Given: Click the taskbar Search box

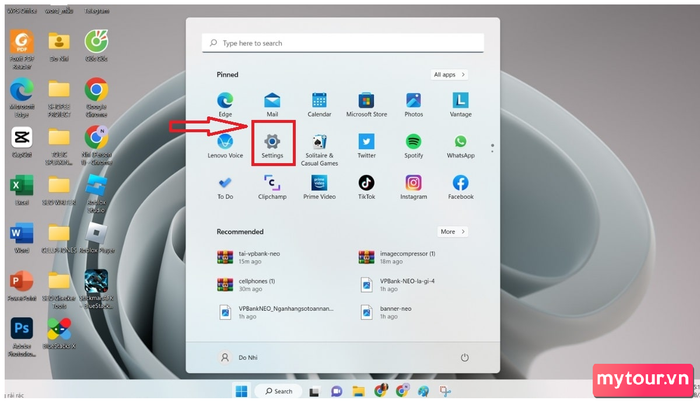Looking at the screenshot, I should tap(278, 391).
